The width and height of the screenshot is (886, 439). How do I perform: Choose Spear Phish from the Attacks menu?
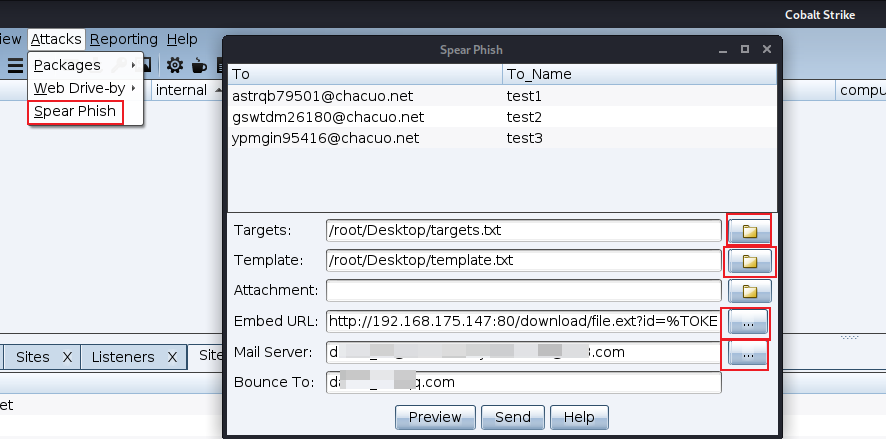click(75, 111)
